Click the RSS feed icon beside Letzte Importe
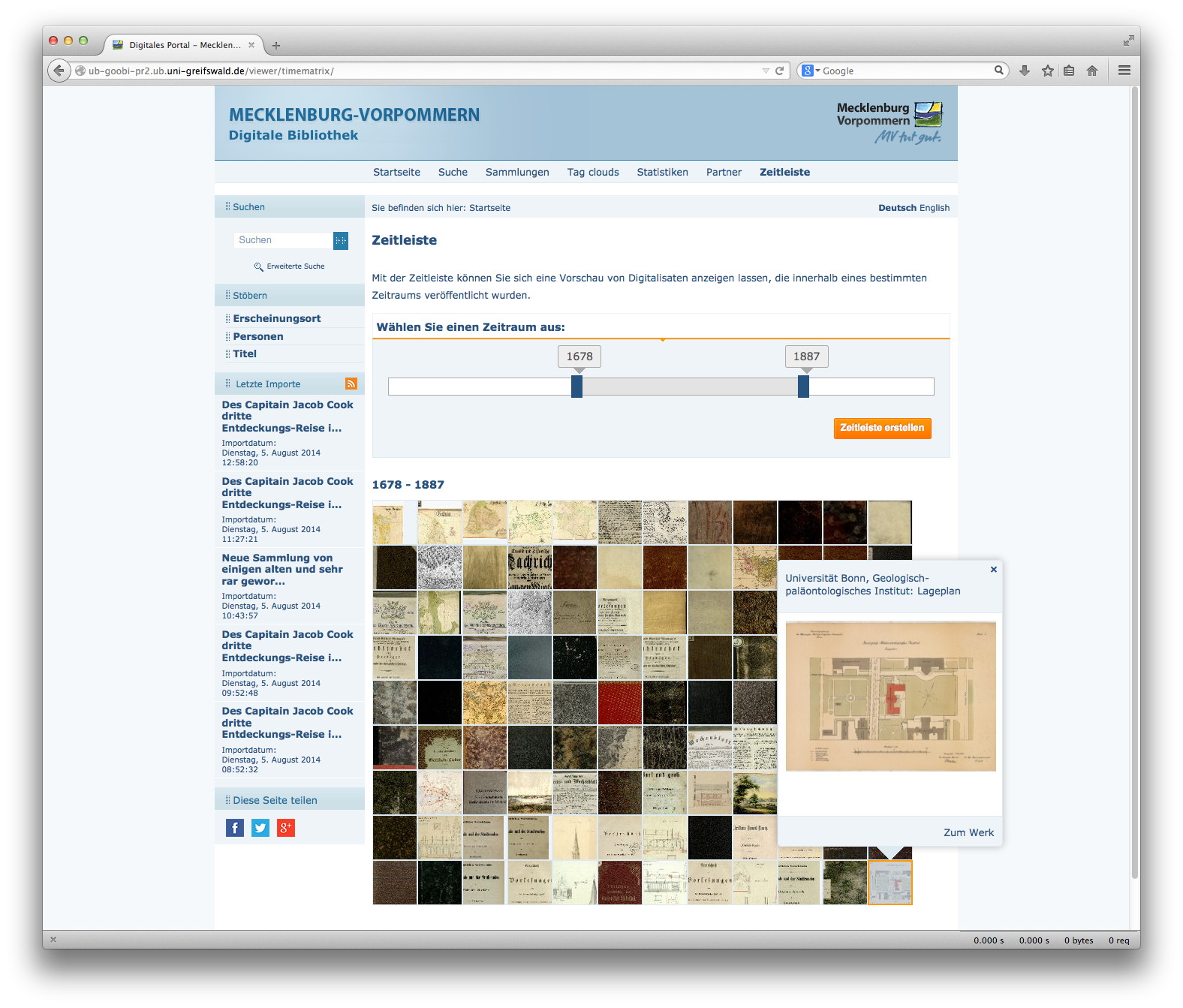This screenshot has width=1183, height=1008. pos(351,384)
